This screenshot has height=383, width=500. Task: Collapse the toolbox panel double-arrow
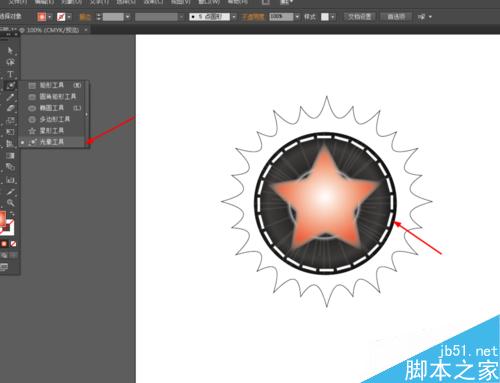[8, 35]
